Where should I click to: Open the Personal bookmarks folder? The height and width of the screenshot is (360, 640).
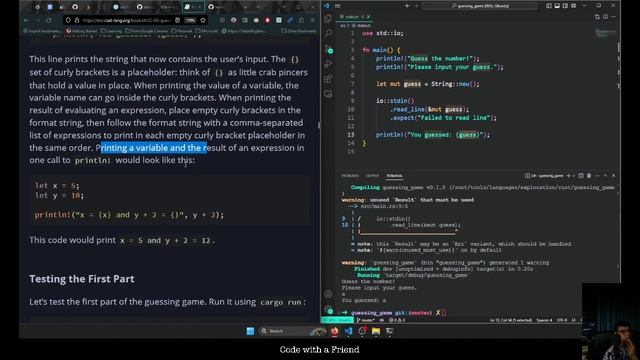[182, 31]
